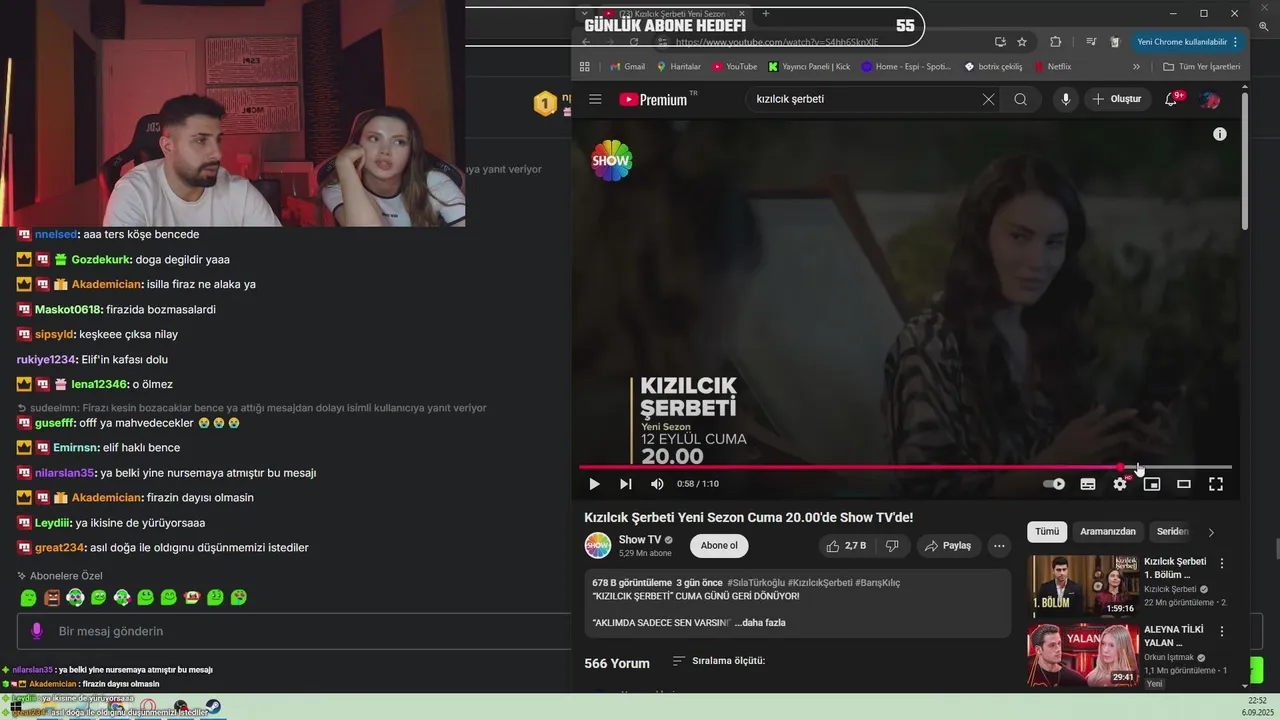Open Chrome media control icon
The width and height of the screenshot is (1280, 720).
click(1091, 42)
